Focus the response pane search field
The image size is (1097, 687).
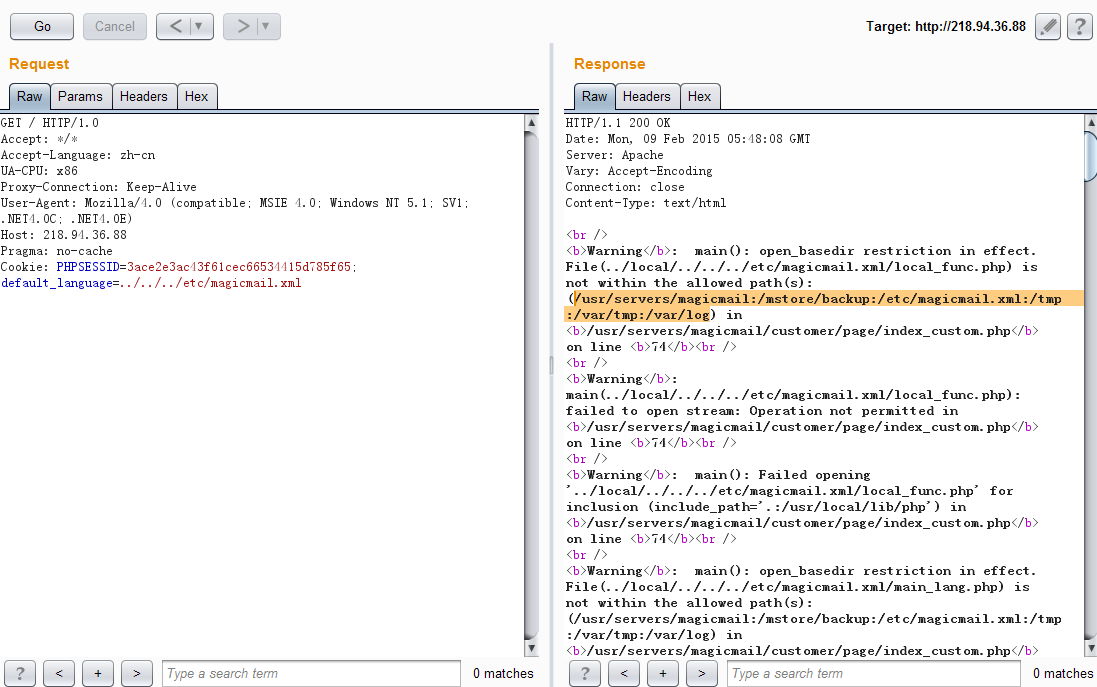tap(873, 674)
